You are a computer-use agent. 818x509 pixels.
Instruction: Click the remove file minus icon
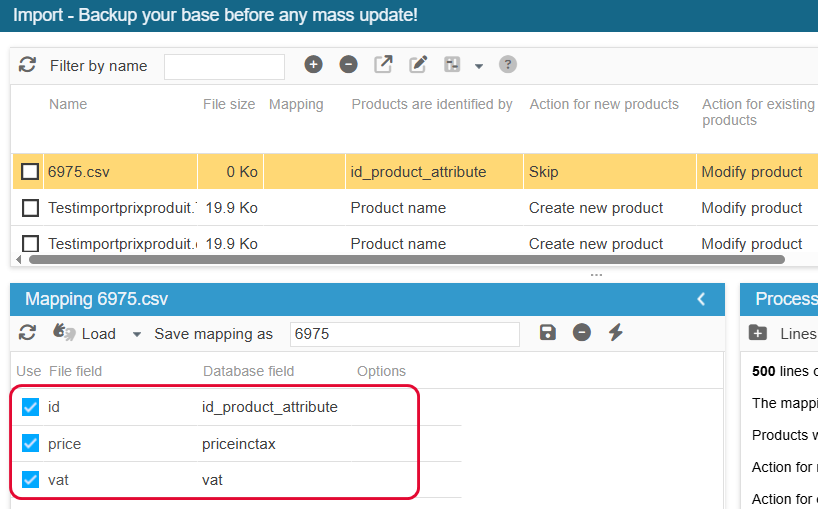(x=348, y=65)
